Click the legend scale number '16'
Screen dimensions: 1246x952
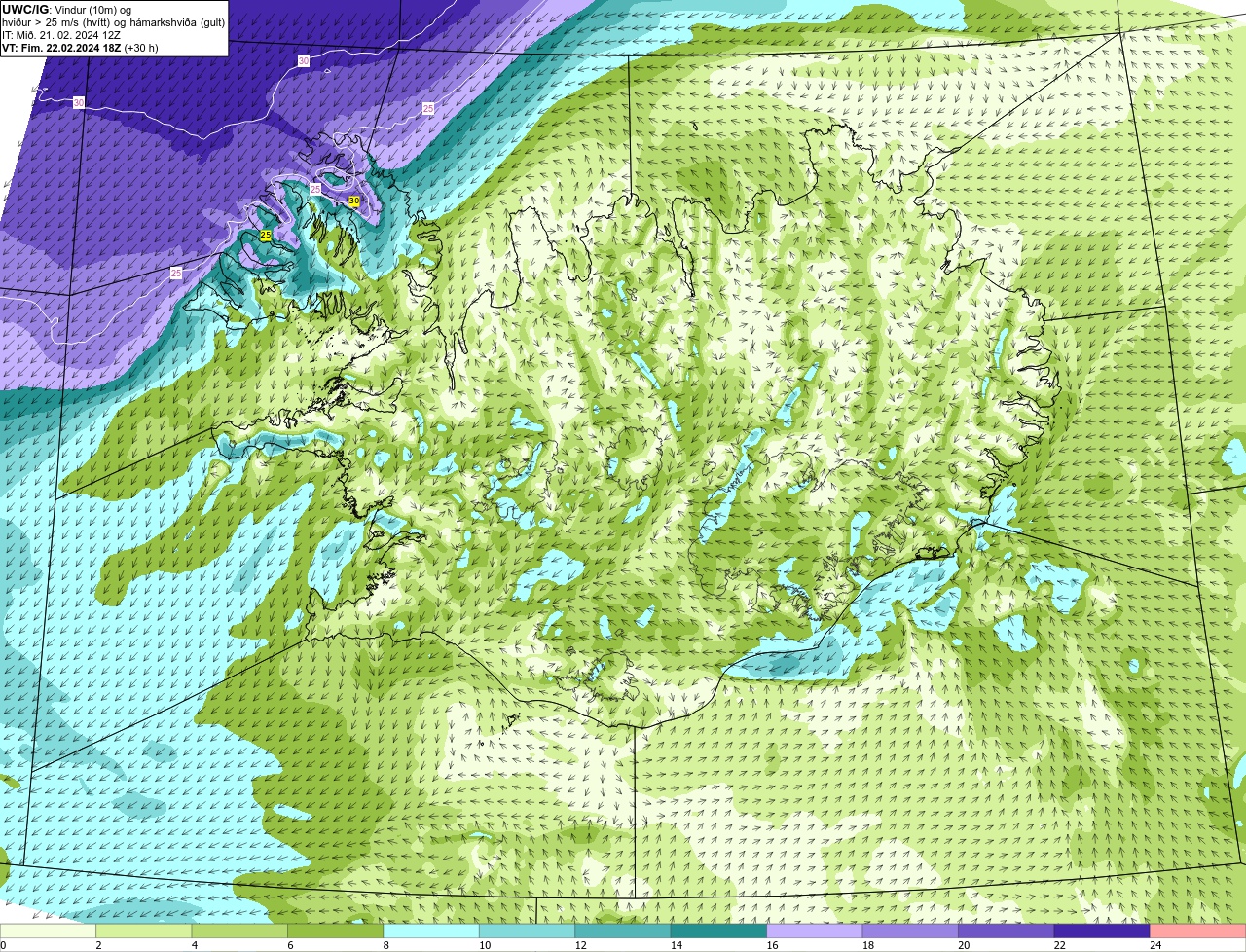pos(772,945)
